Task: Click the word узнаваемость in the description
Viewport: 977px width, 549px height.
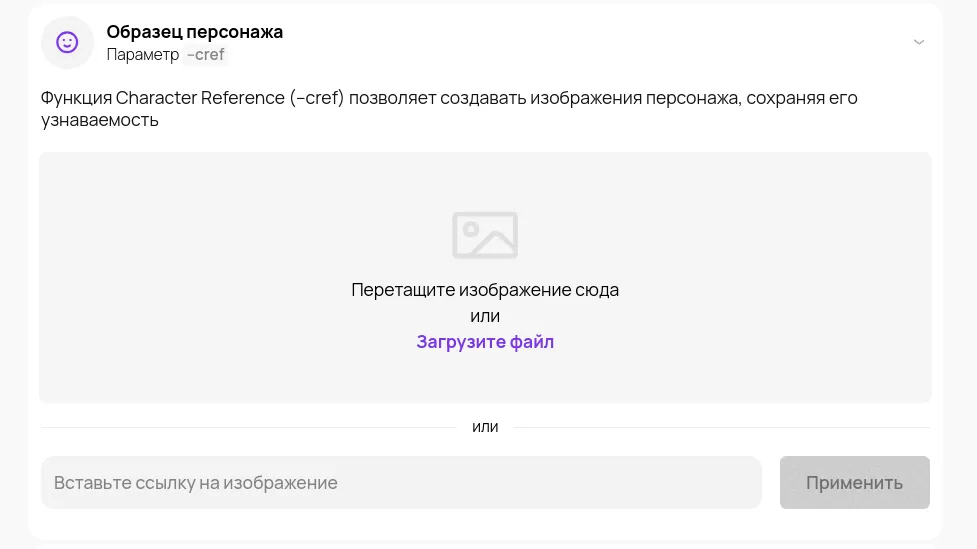Action: [100, 120]
